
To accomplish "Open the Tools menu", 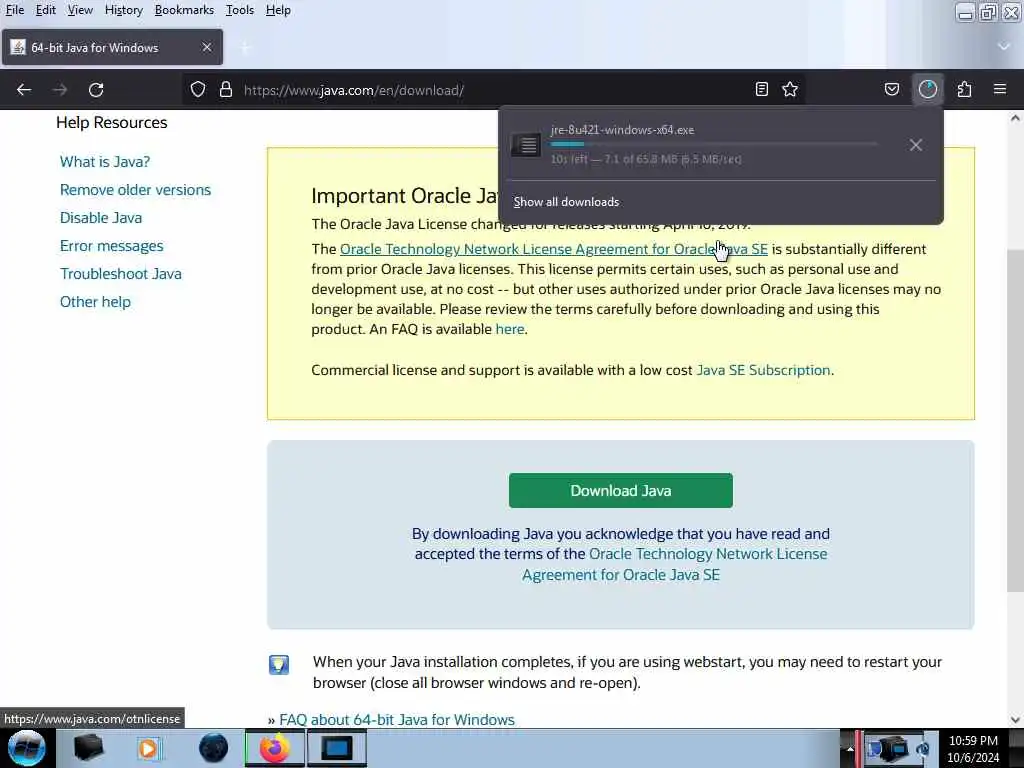I will click(240, 10).
